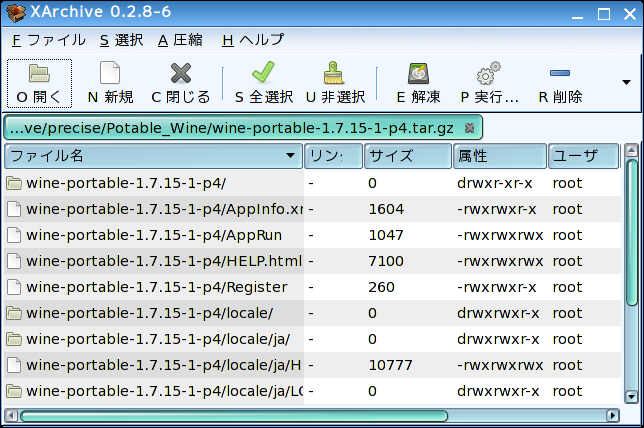Click the 非選択 (Deselect) brush icon

334,73
